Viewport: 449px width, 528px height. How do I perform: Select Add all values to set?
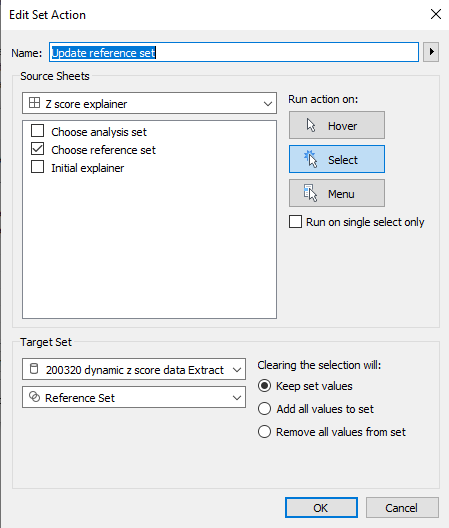(264, 408)
